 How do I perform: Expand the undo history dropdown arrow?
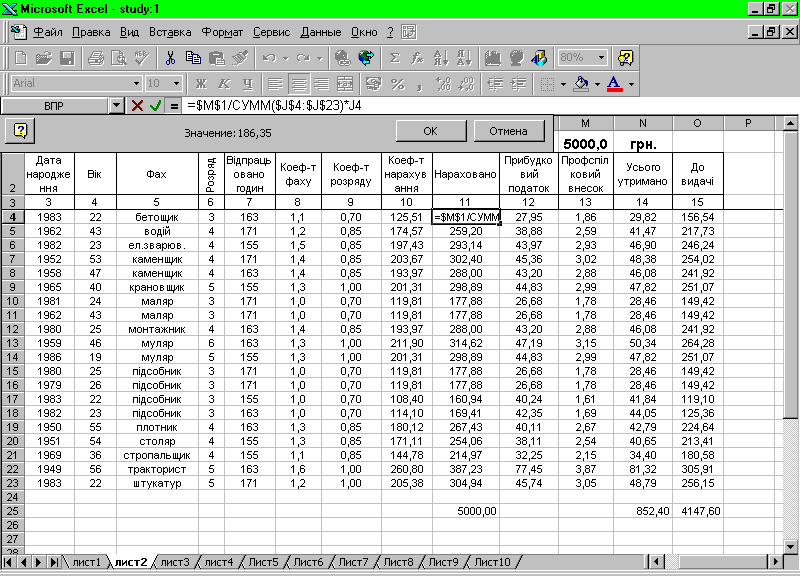click(286, 58)
